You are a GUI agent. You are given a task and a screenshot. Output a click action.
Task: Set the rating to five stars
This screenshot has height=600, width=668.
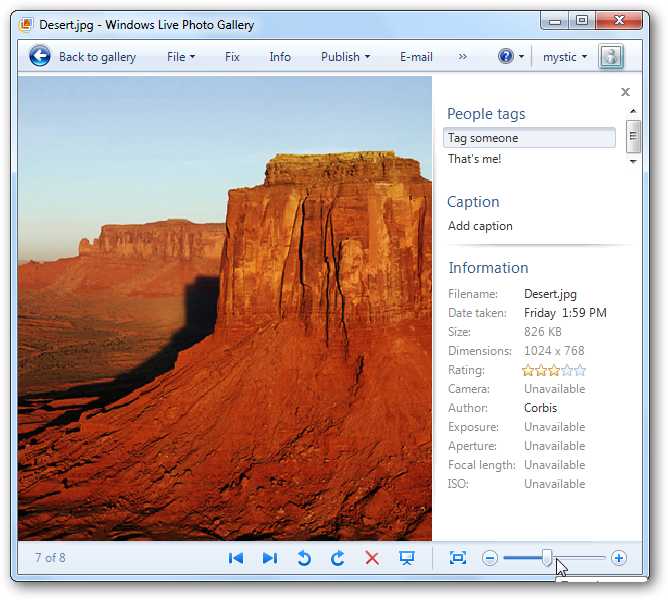click(580, 370)
